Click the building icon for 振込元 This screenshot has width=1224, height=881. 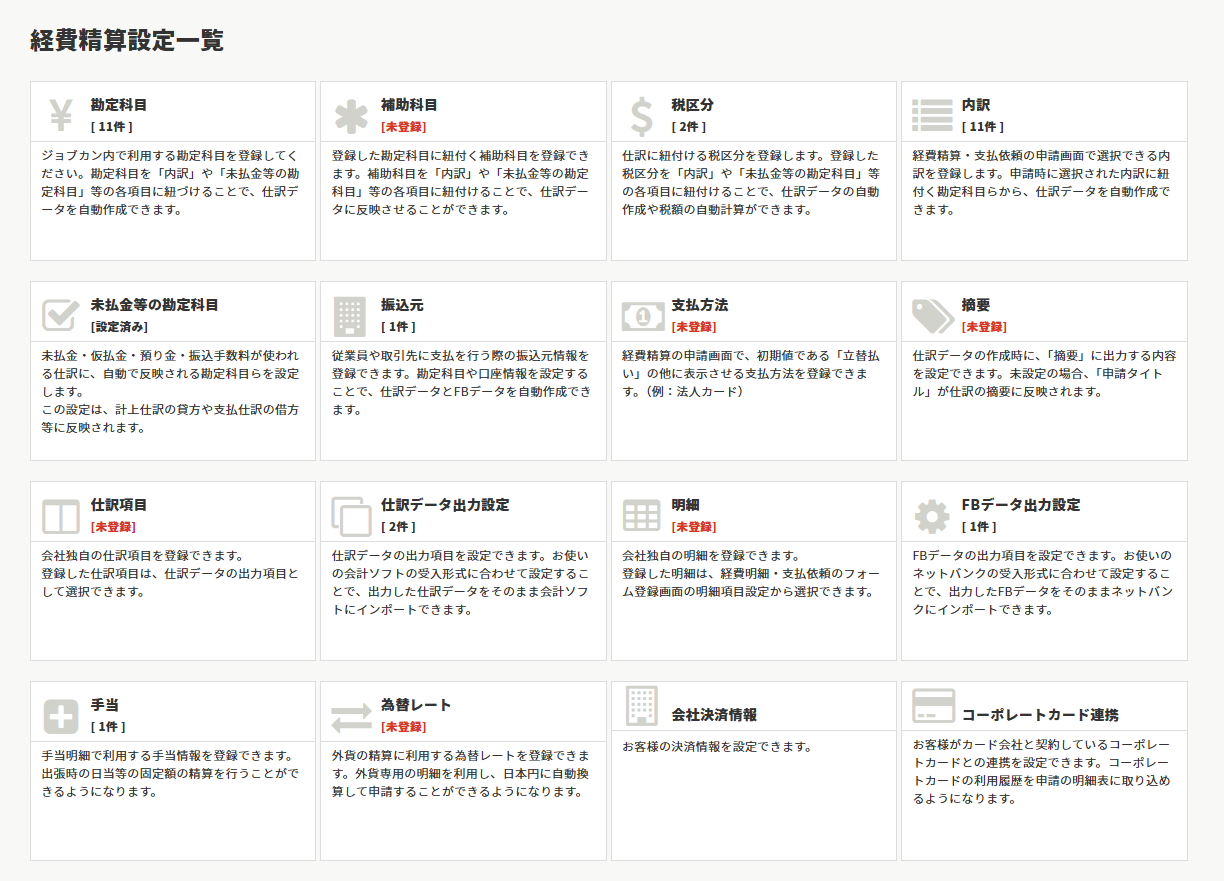click(350, 316)
